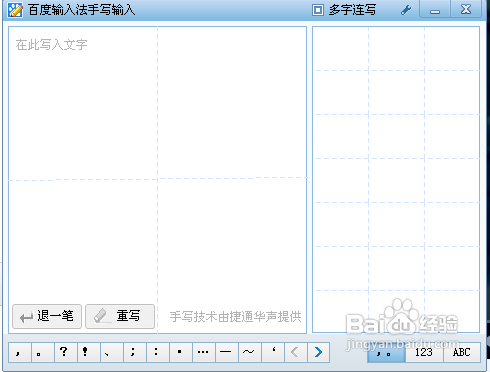
Task: Insert the tilde ~ key
Action: [250, 352]
